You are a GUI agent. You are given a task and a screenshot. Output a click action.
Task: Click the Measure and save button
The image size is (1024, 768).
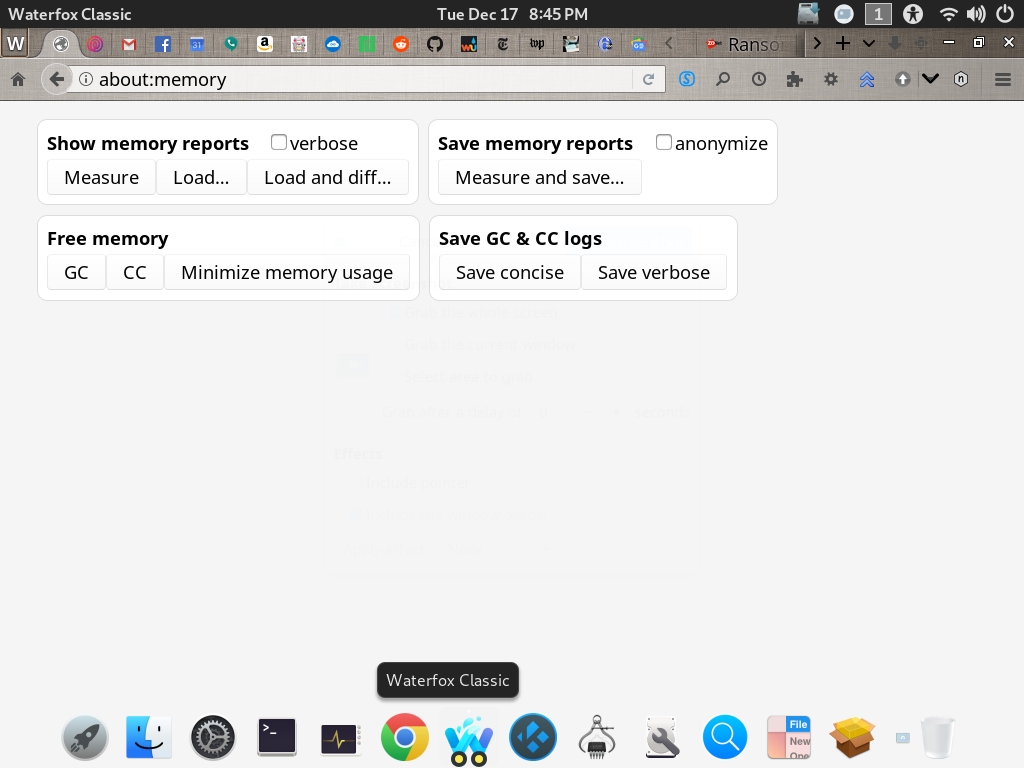click(539, 177)
